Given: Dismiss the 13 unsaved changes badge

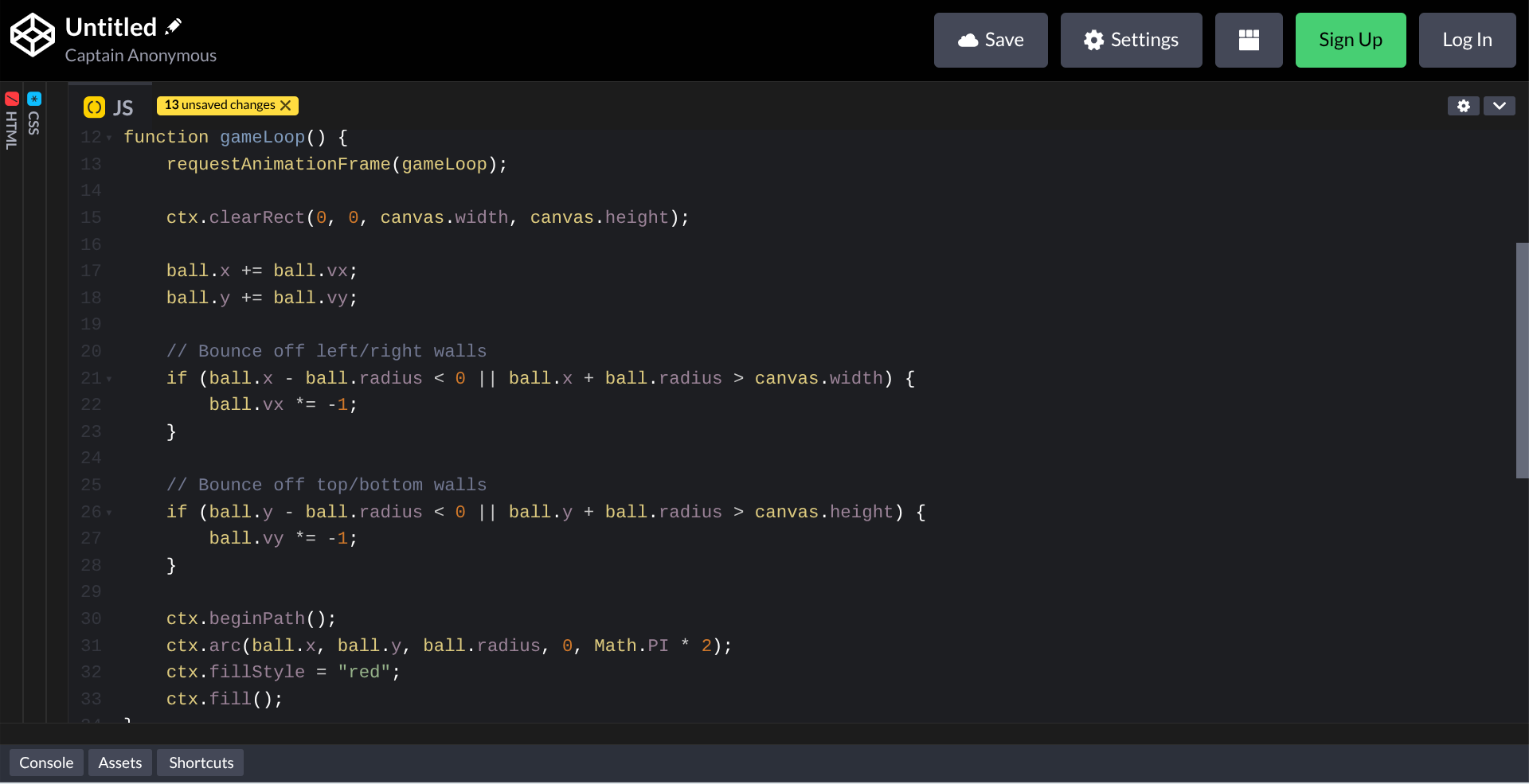Looking at the screenshot, I should coord(286,105).
